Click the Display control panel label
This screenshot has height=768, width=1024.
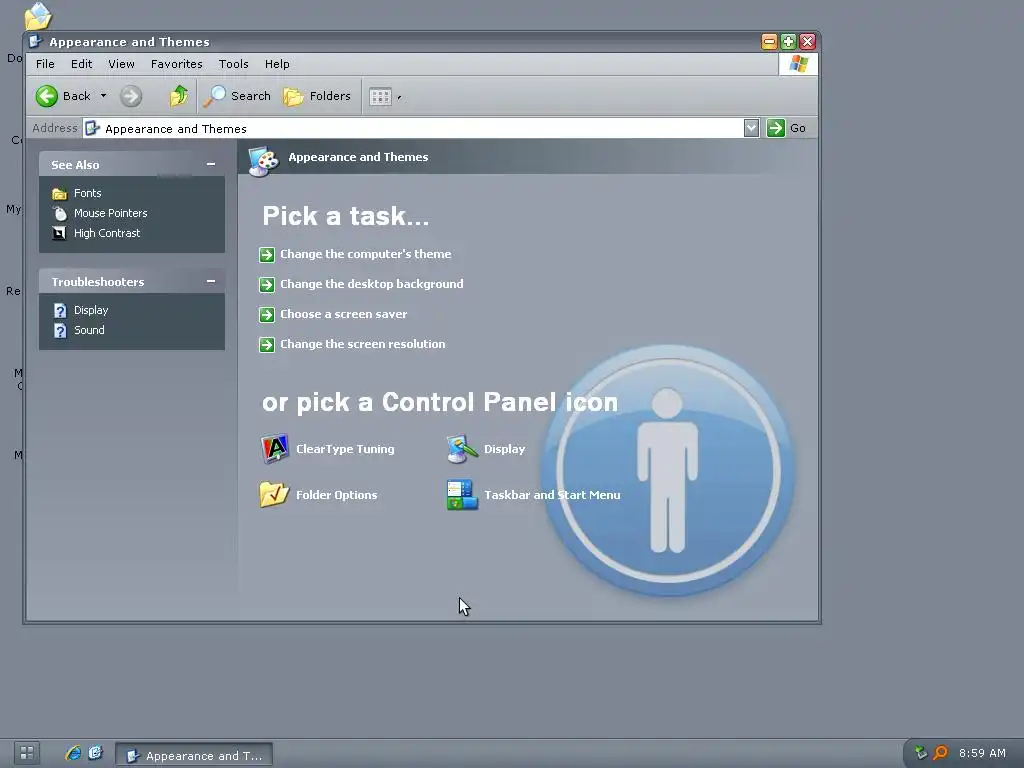point(504,449)
